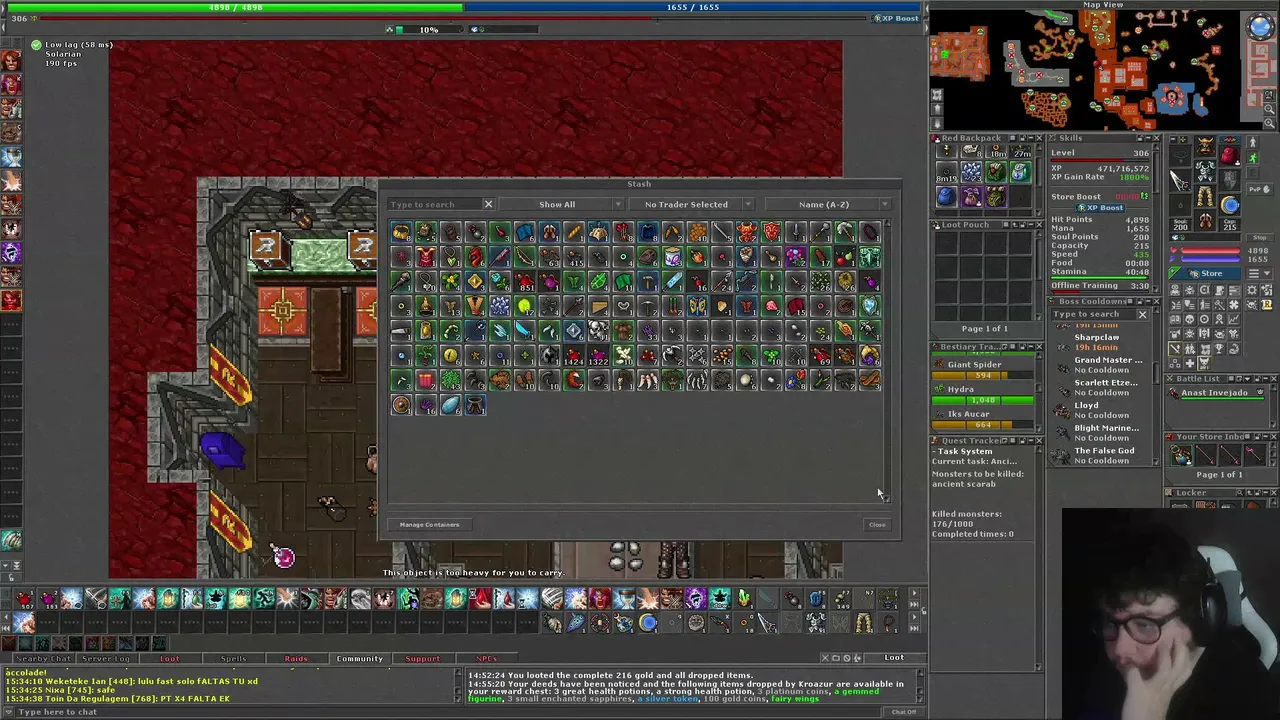
Task: Open the Spells chat tab
Action: 233,658
